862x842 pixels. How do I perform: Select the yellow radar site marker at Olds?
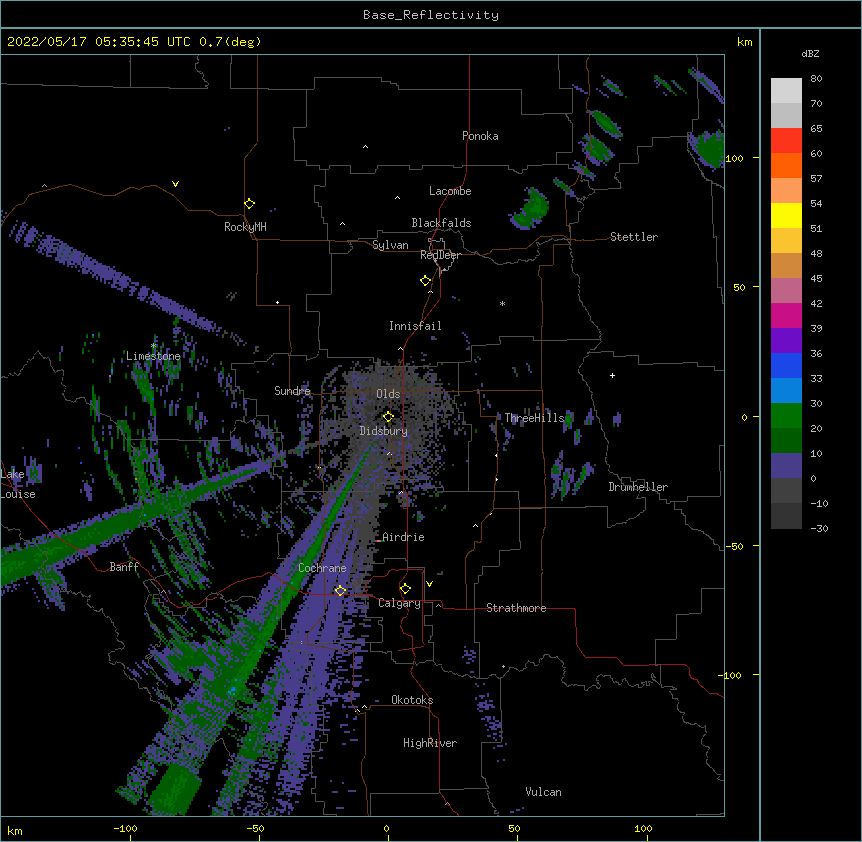click(388, 417)
